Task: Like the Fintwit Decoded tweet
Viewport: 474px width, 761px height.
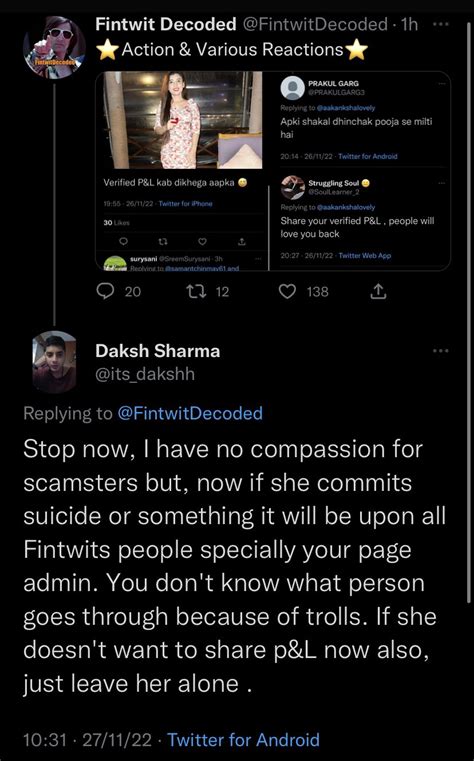Action: coord(287,291)
